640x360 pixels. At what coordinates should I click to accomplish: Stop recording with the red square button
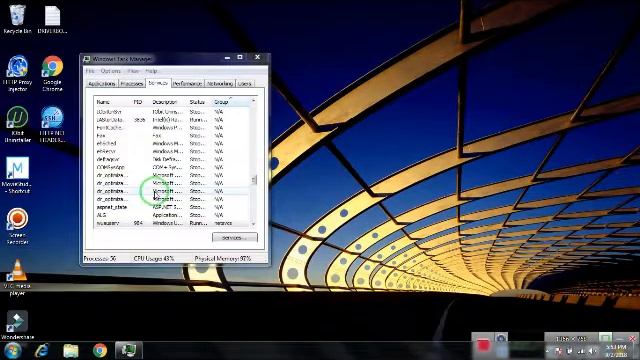click(x=483, y=346)
